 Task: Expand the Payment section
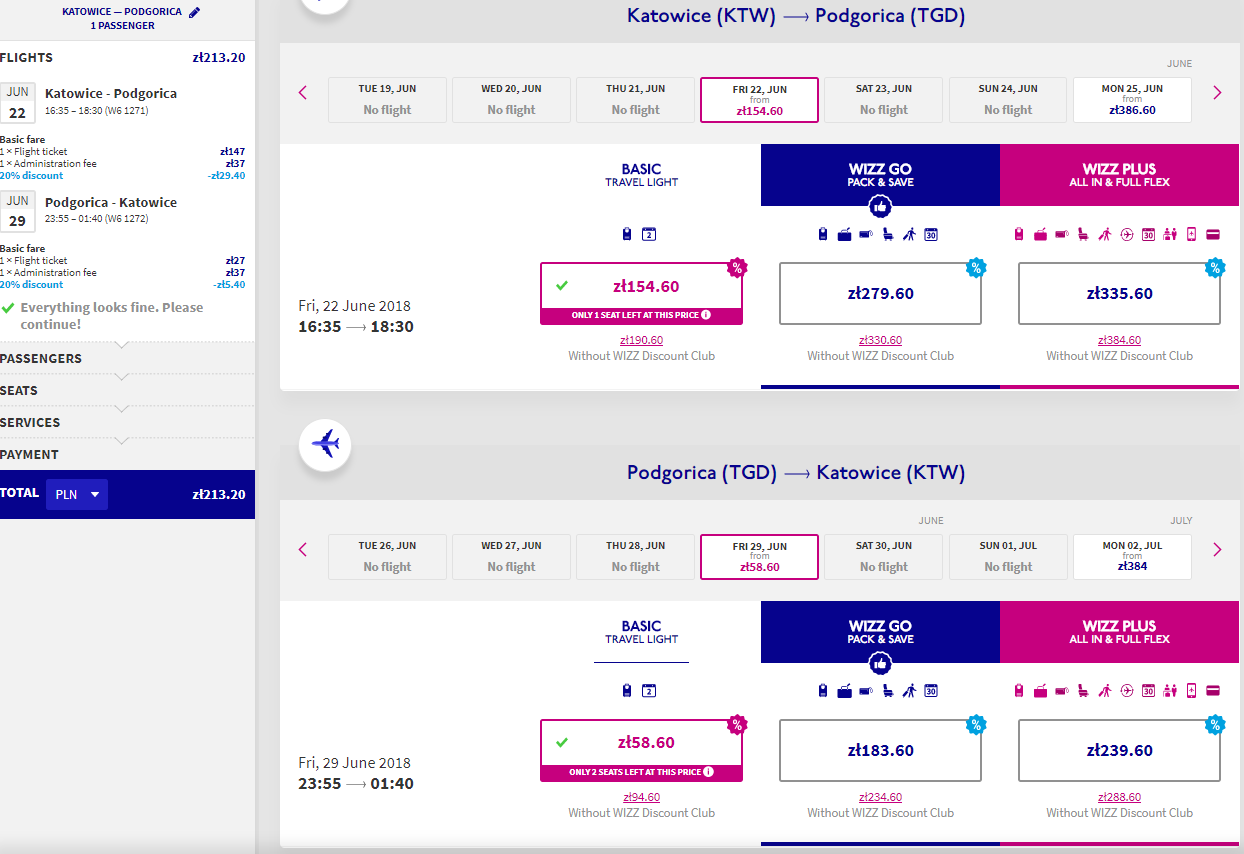point(127,455)
